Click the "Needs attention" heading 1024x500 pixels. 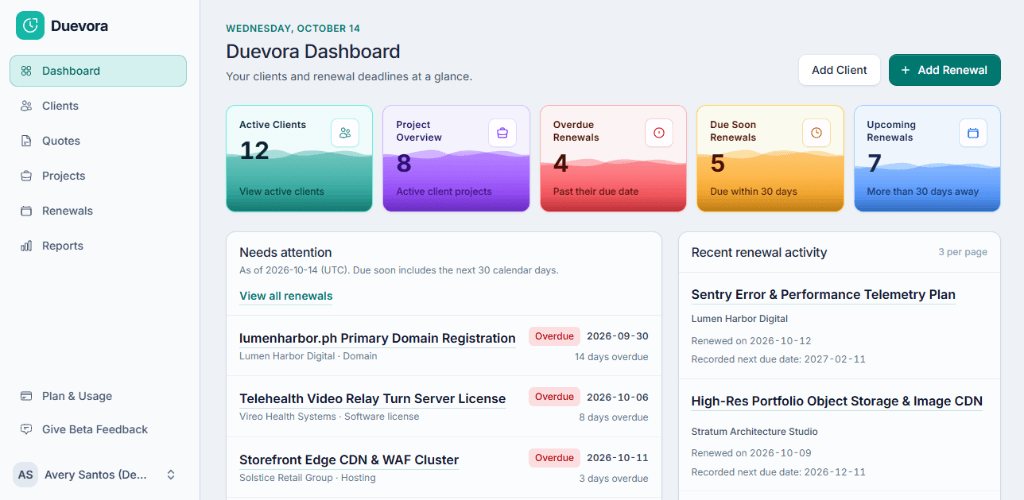point(285,252)
